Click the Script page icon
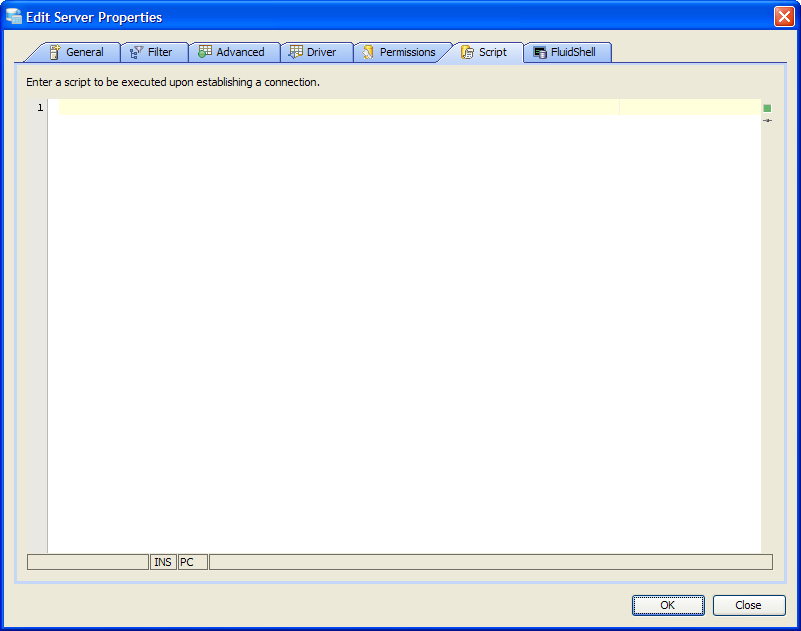The image size is (801, 631). pos(467,52)
